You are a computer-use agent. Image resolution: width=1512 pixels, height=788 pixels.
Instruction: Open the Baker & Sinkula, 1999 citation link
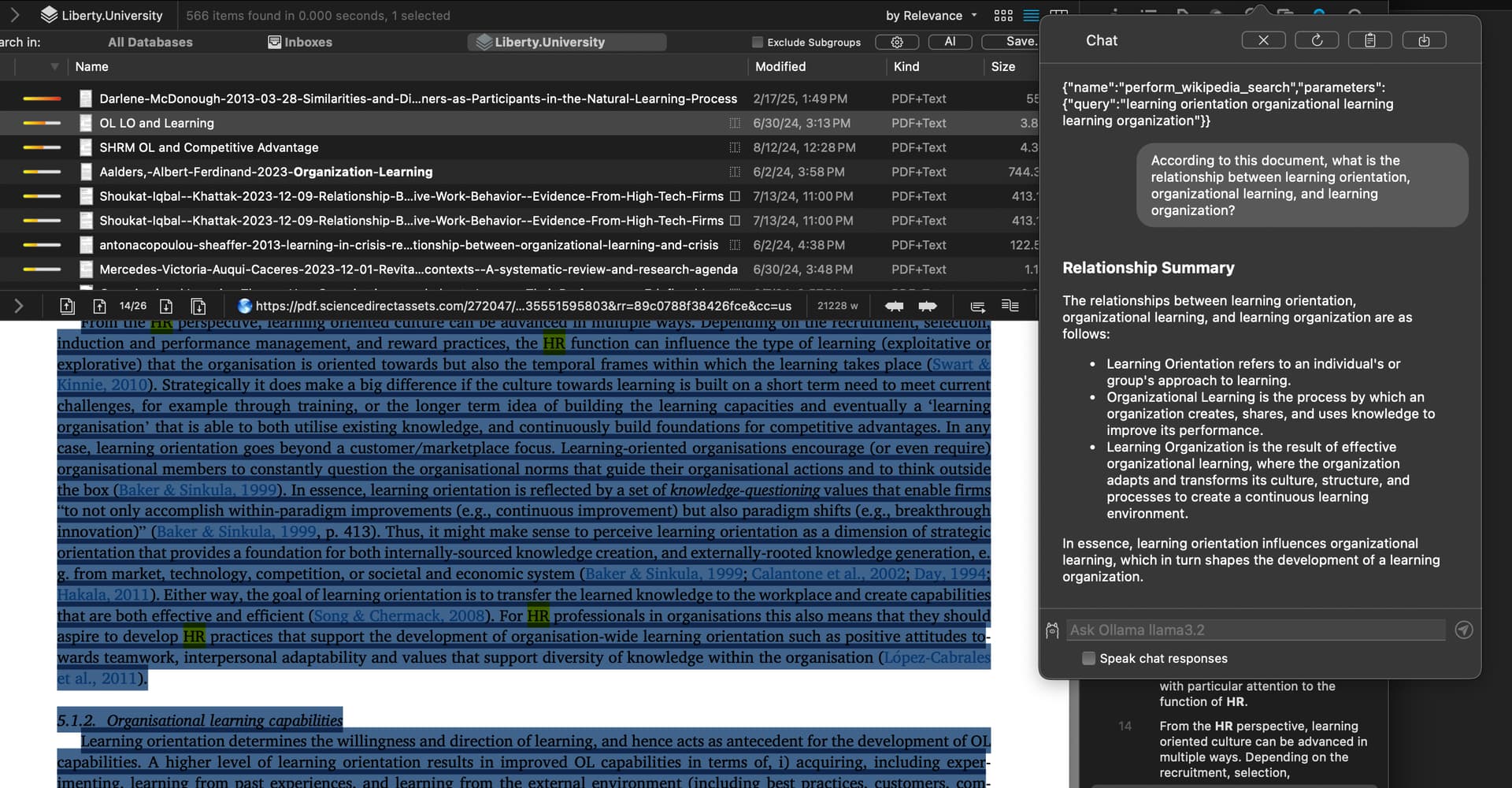coord(197,489)
